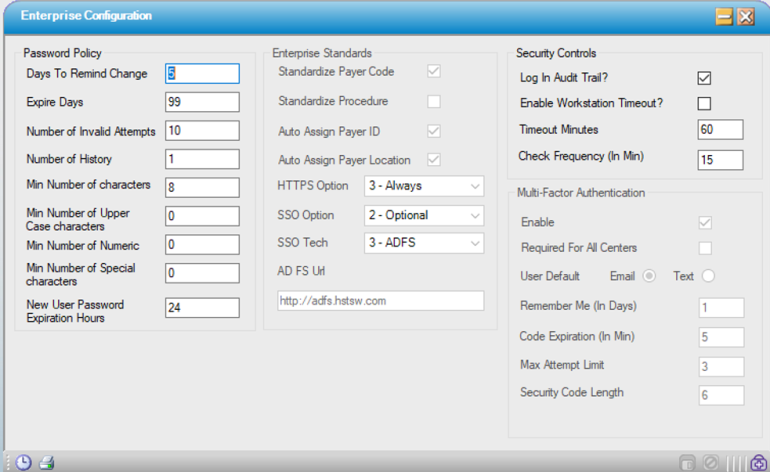Minimize the Enterprise Configuration window
This screenshot has height=472, width=770.
[724, 17]
